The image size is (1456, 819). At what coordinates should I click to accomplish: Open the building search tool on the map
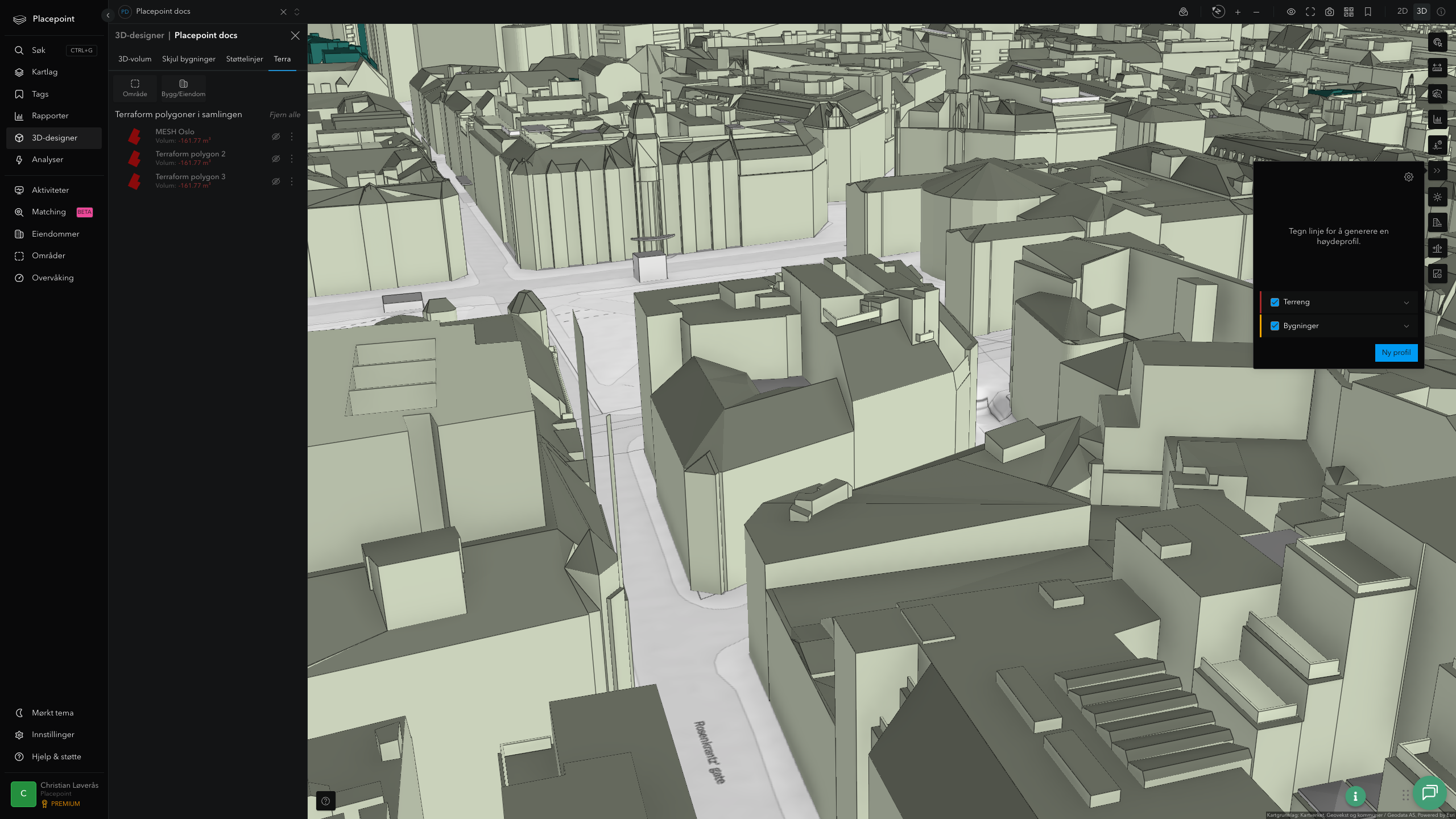pos(1437,94)
